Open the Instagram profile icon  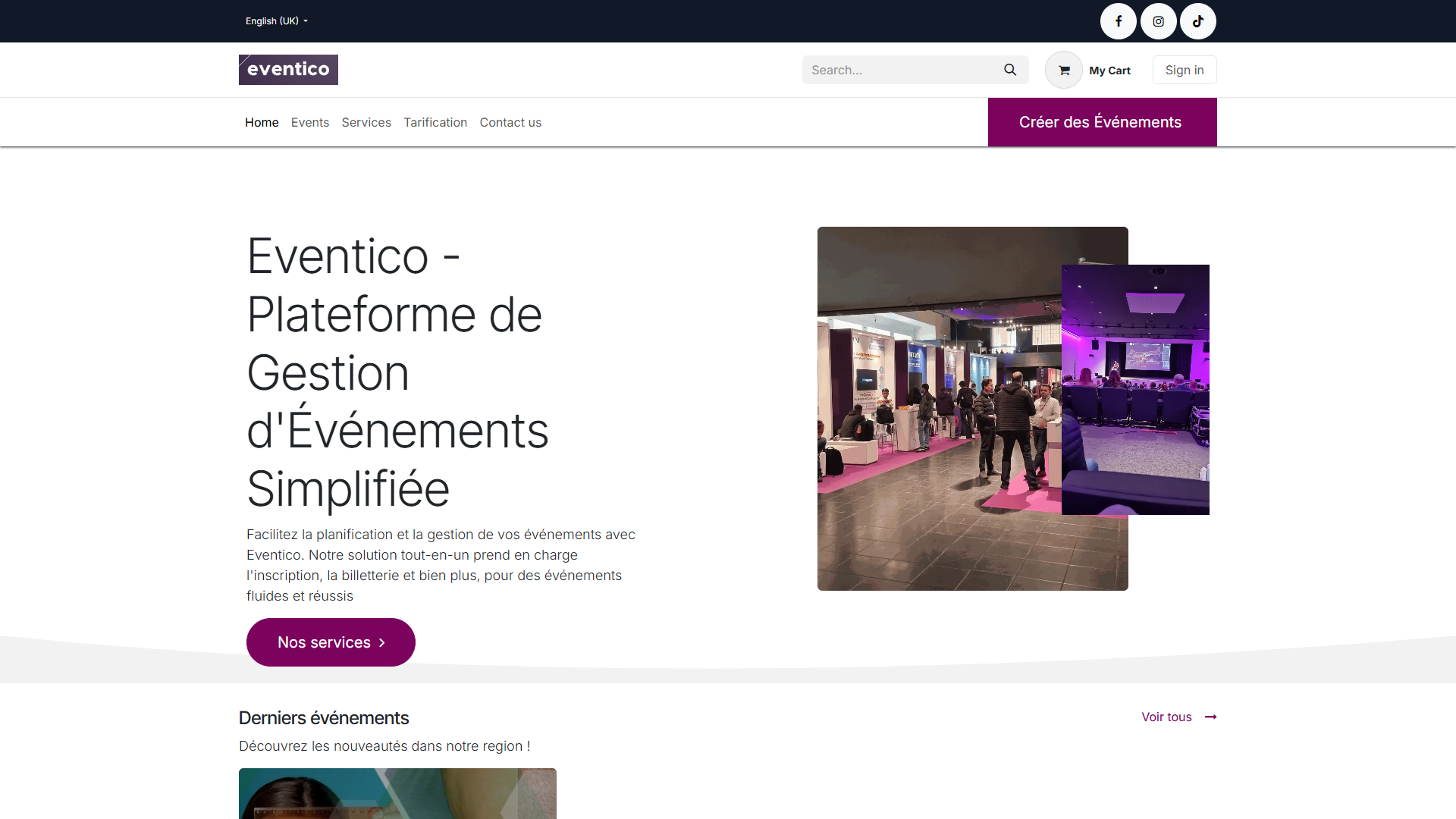tap(1157, 21)
